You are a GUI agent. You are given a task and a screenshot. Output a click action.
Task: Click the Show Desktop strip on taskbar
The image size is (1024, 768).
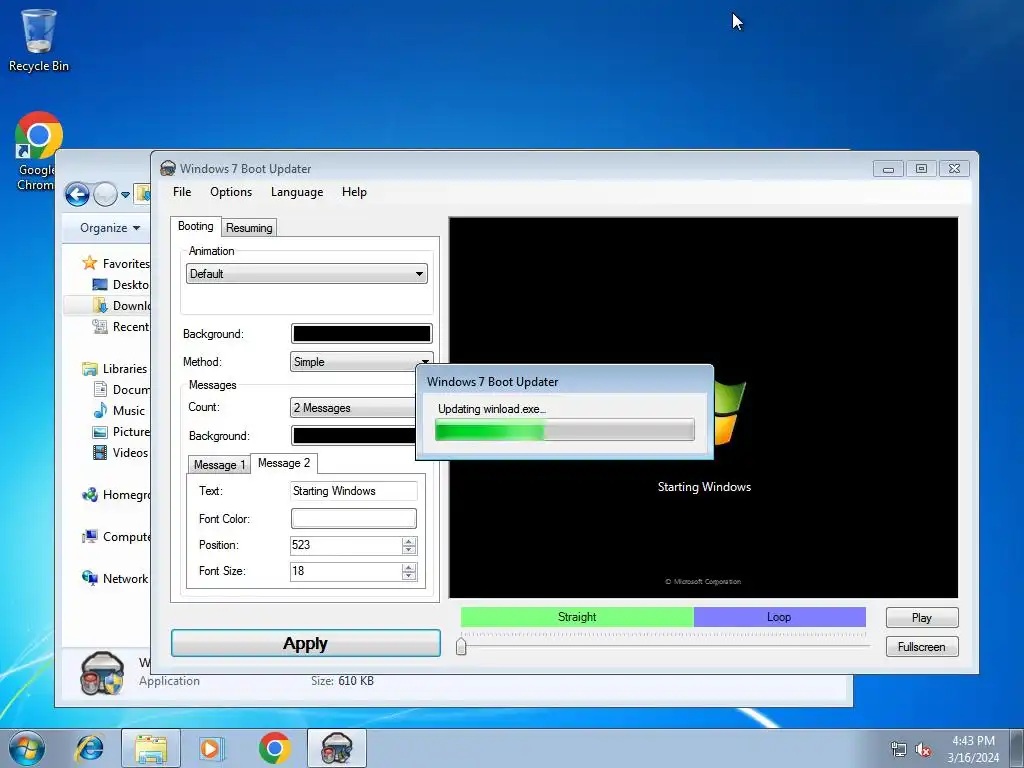point(1017,748)
